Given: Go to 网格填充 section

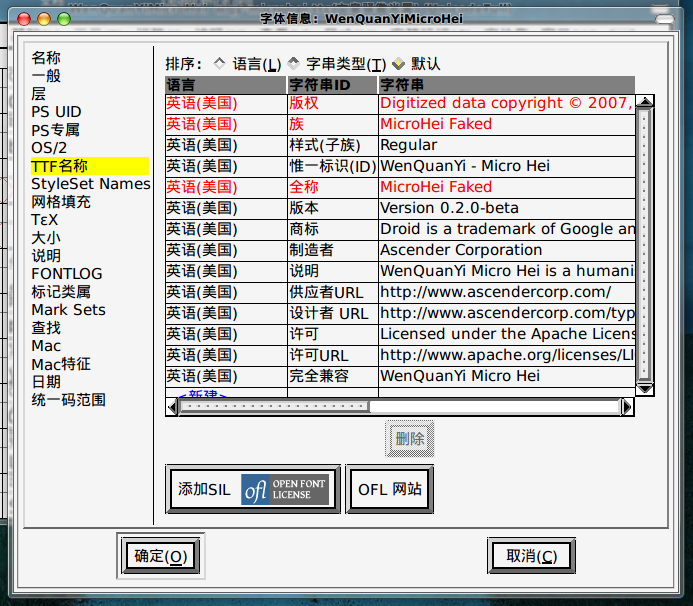Looking at the screenshot, I should click(x=61, y=202).
